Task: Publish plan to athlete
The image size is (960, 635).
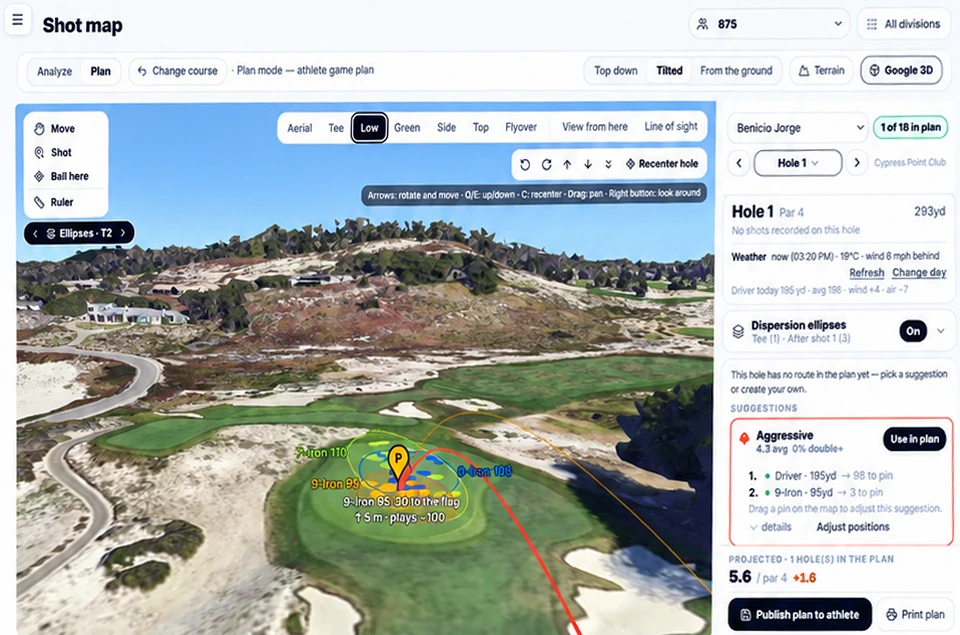Action: pos(800,614)
